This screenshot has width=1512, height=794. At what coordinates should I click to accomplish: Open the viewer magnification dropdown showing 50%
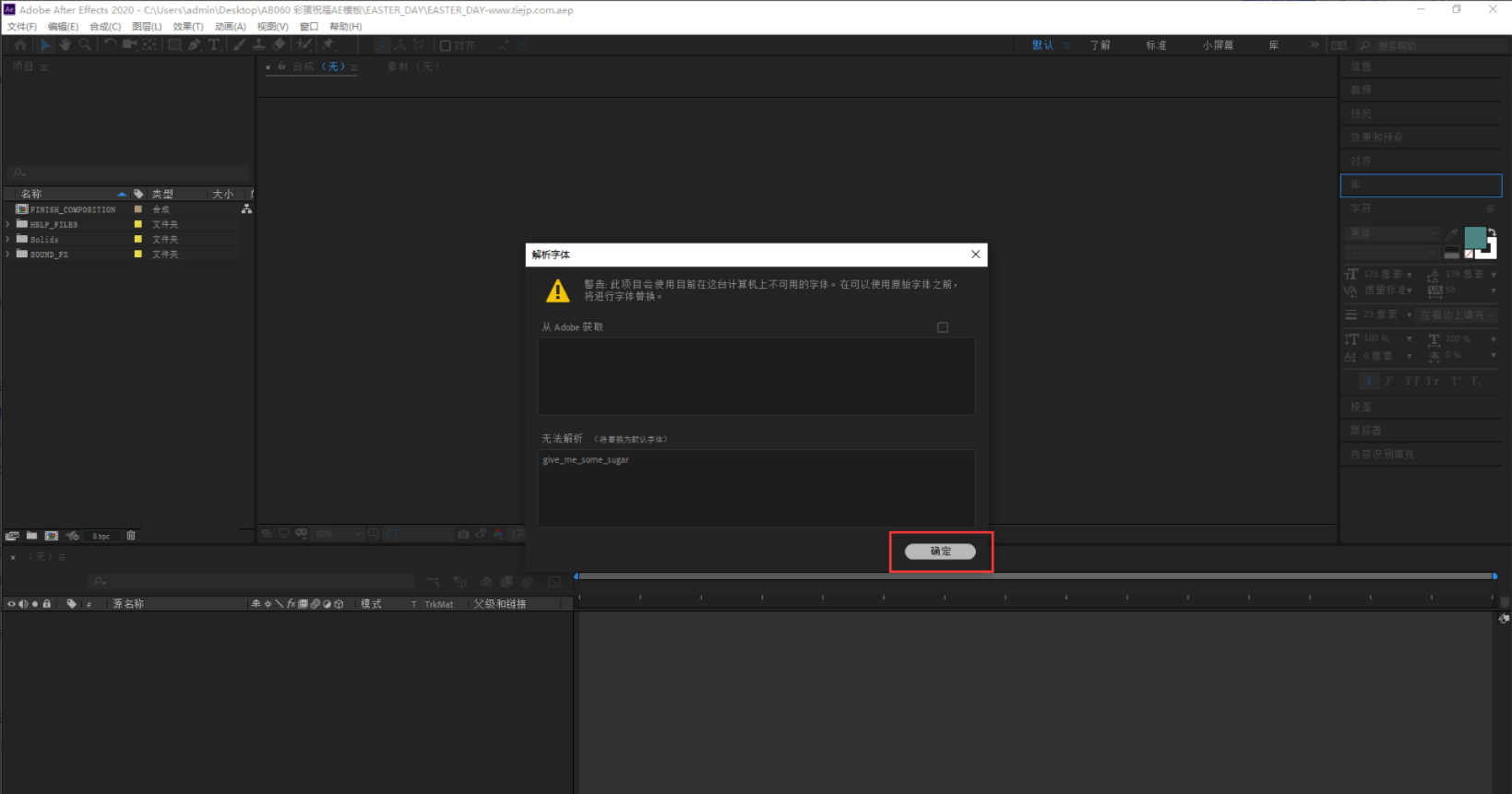tap(337, 534)
